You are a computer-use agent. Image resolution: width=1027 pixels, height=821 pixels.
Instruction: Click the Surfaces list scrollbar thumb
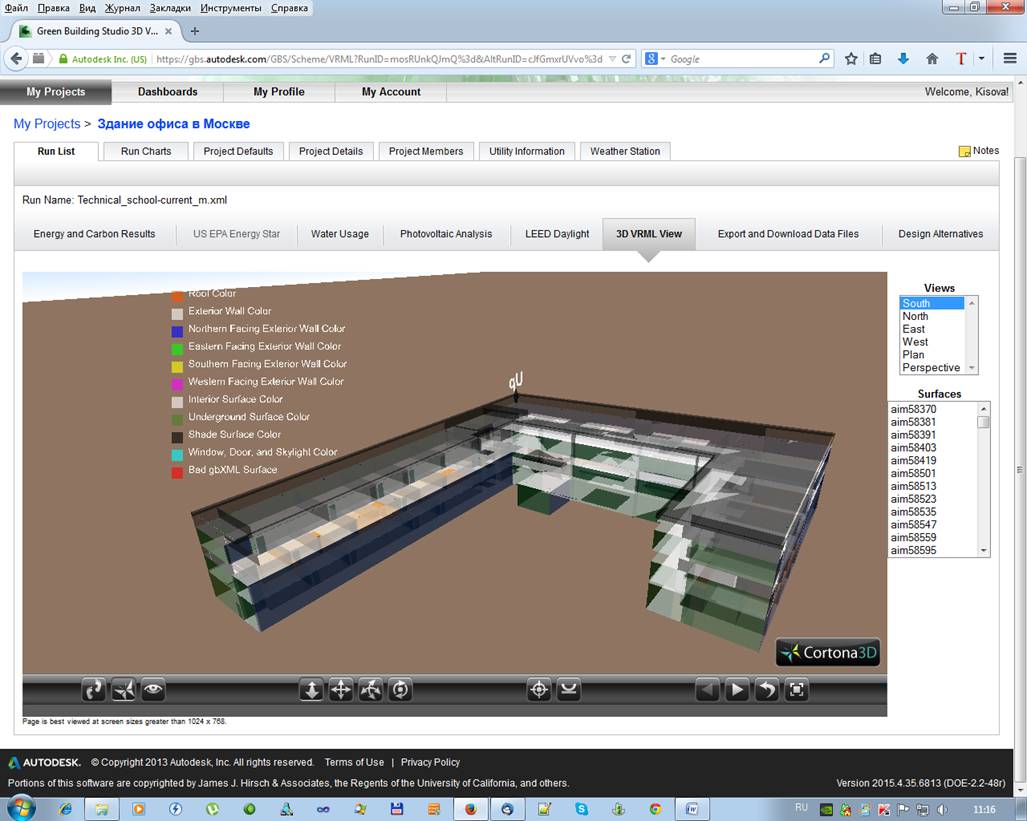(x=984, y=422)
